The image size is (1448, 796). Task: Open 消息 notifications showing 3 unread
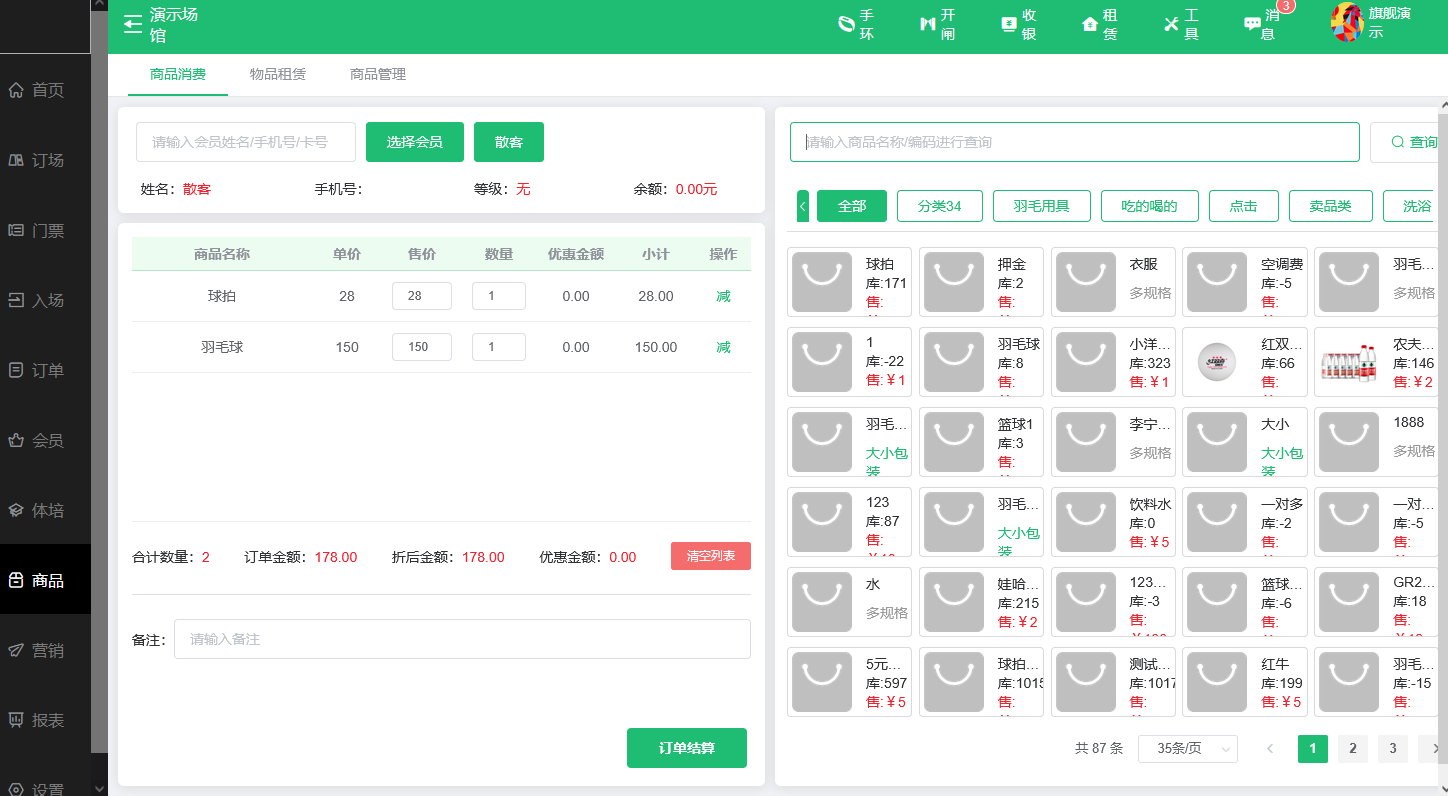(x=1251, y=22)
